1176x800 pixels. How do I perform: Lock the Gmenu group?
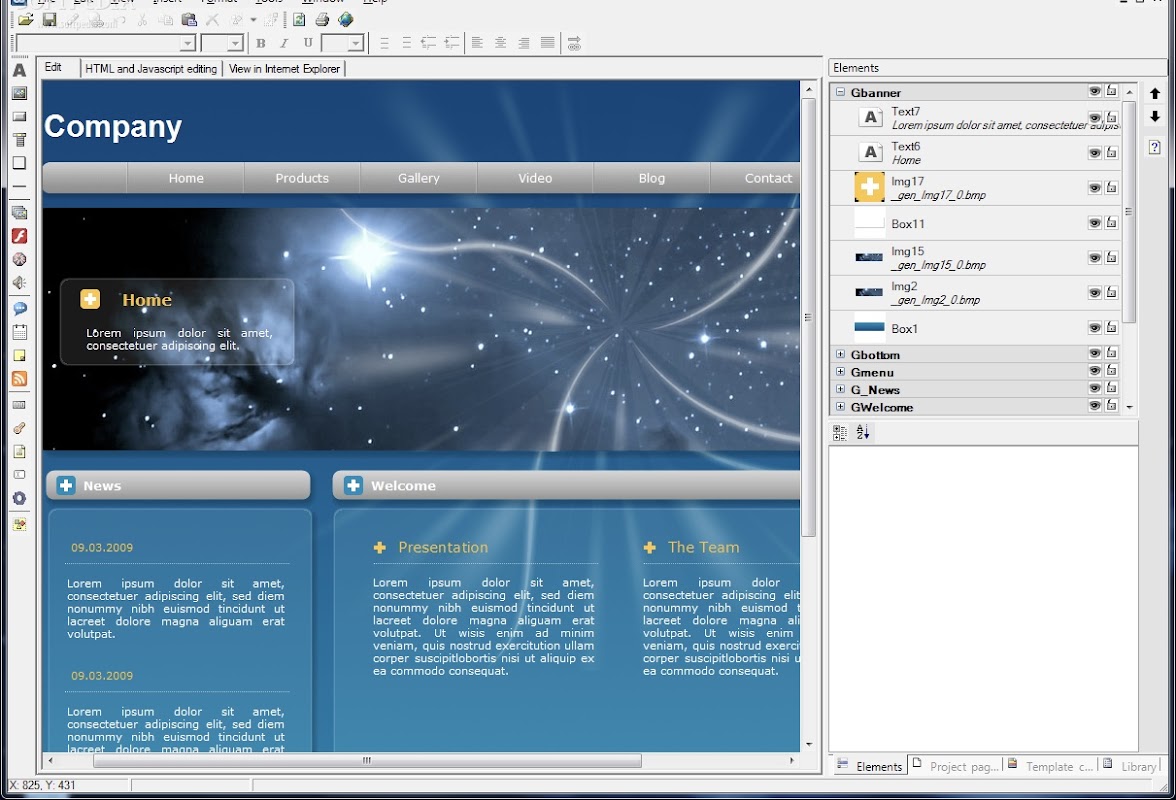pos(1112,370)
